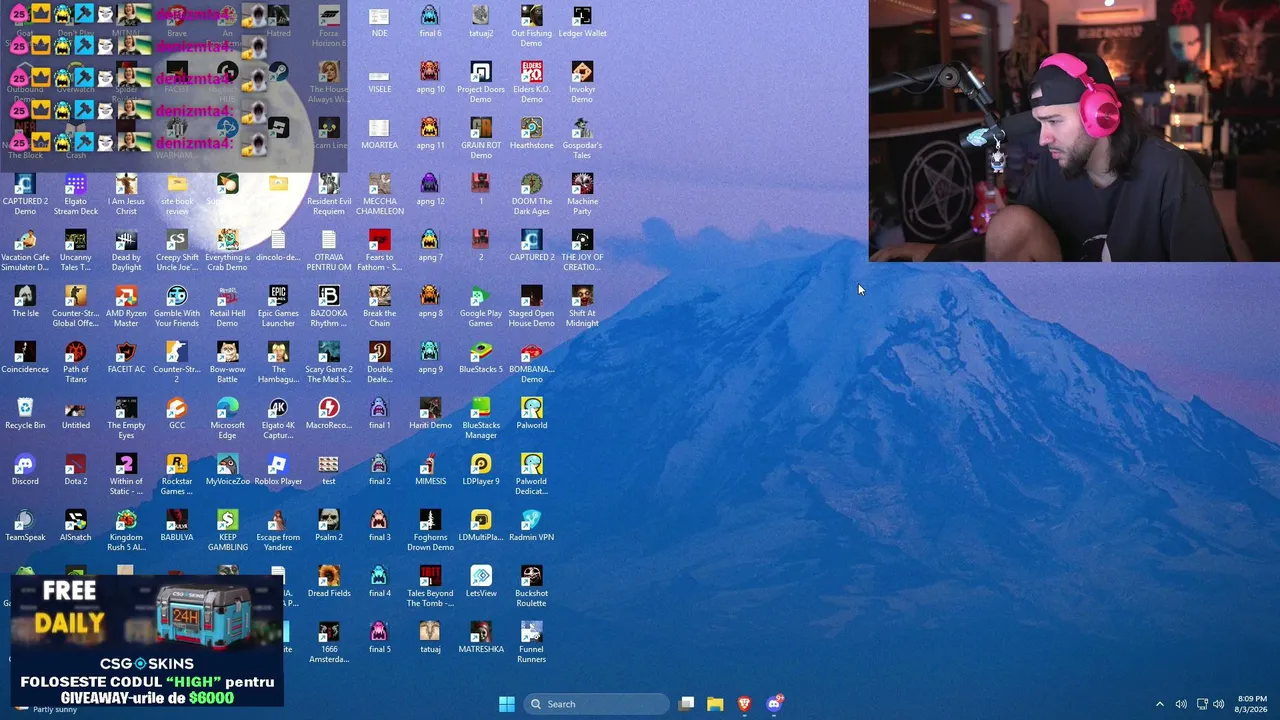The width and height of the screenshot is (1280, 720).
Task: Select the GCC desktop icon
Action: click(177, 414)
